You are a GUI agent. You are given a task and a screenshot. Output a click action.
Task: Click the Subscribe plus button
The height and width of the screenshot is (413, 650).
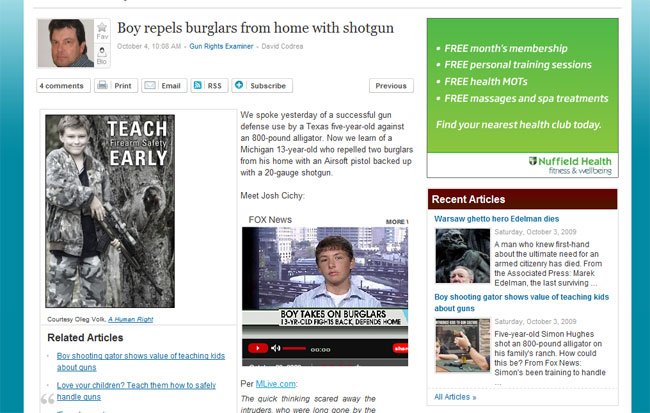262,86
